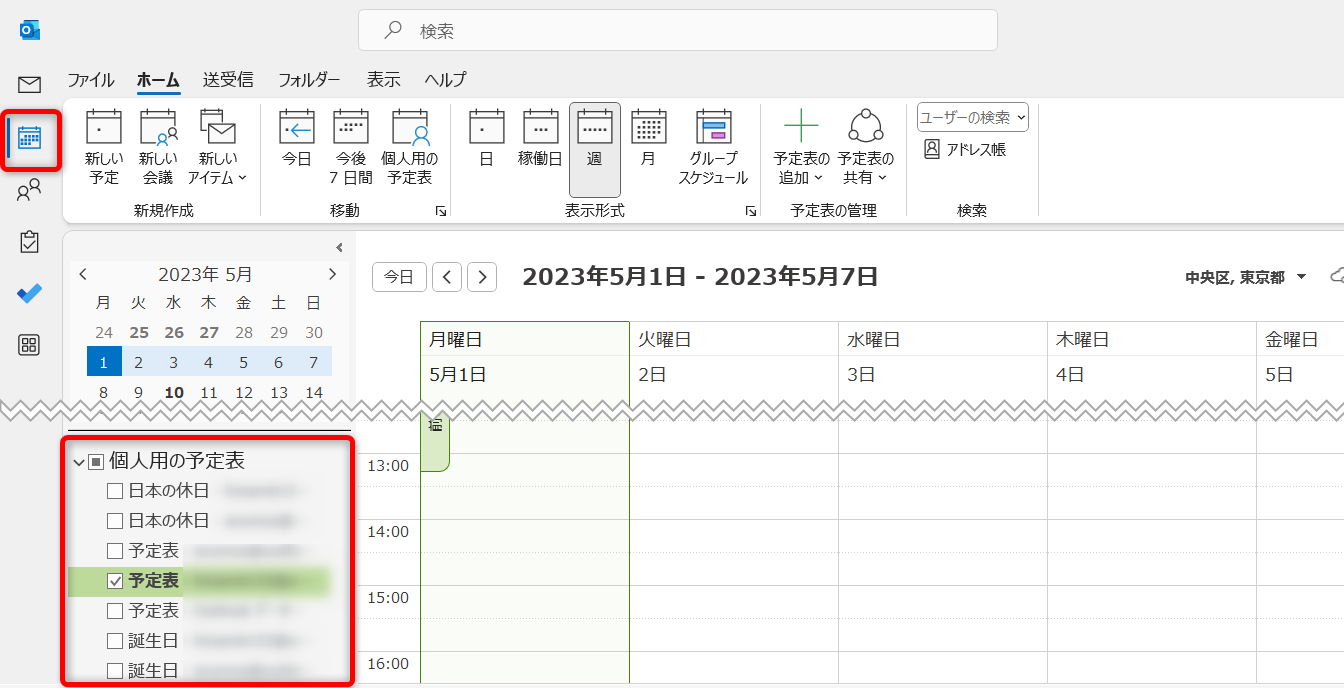Enable the first 誕生日 calendar checkbox
1344x688 pixels.
[115, 641]
